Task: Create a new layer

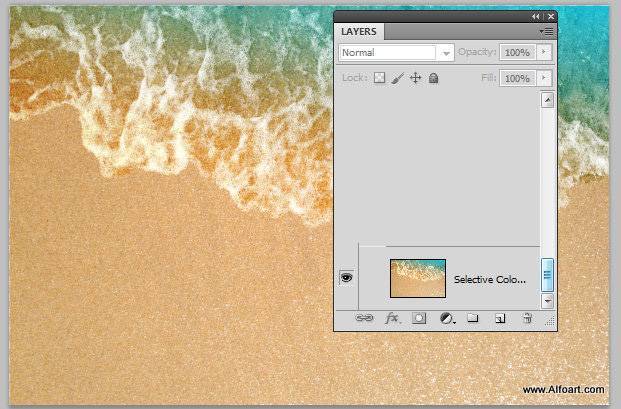Action: coord(500,319)
